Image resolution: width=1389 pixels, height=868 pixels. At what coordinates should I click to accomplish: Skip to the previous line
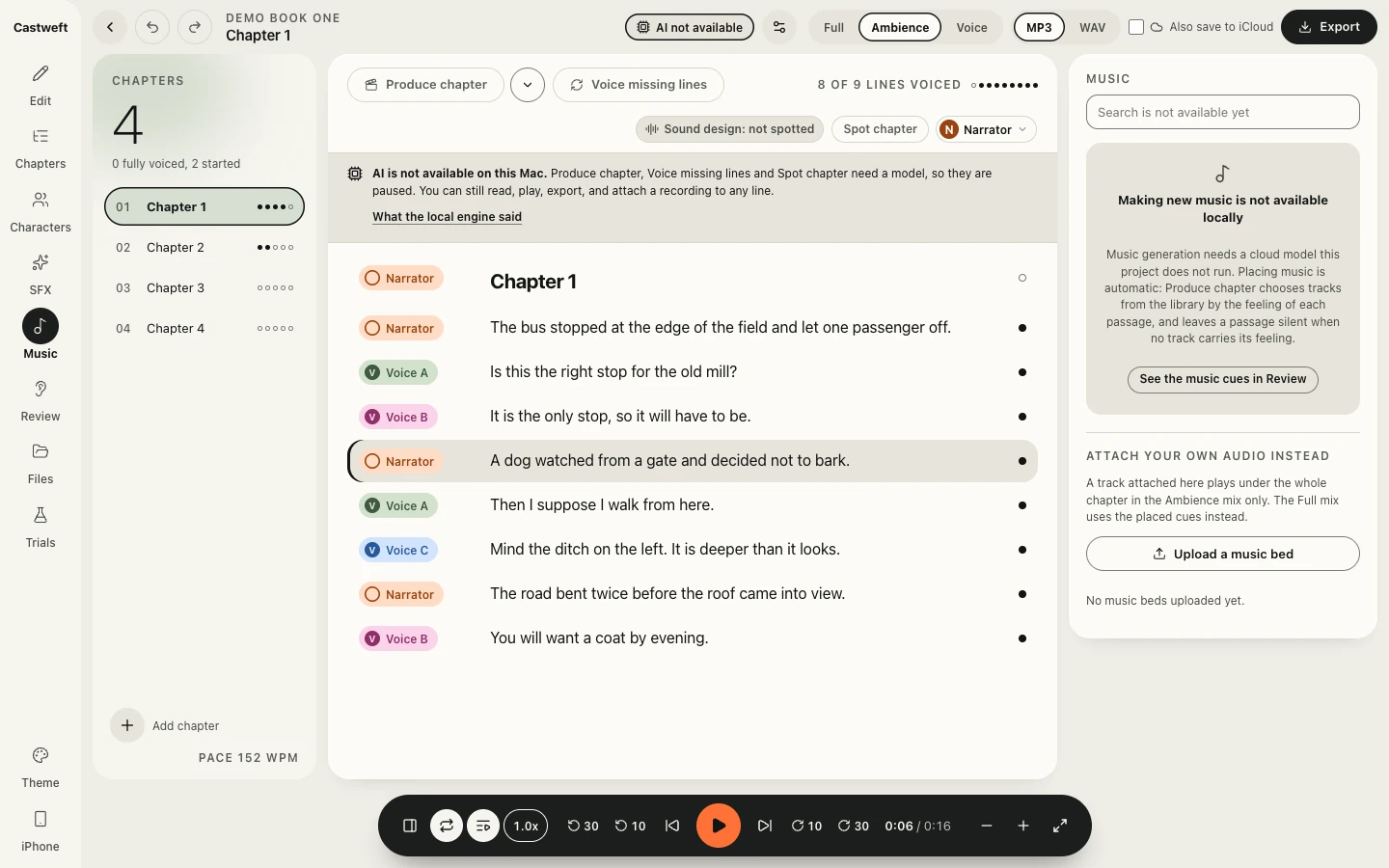672,826
